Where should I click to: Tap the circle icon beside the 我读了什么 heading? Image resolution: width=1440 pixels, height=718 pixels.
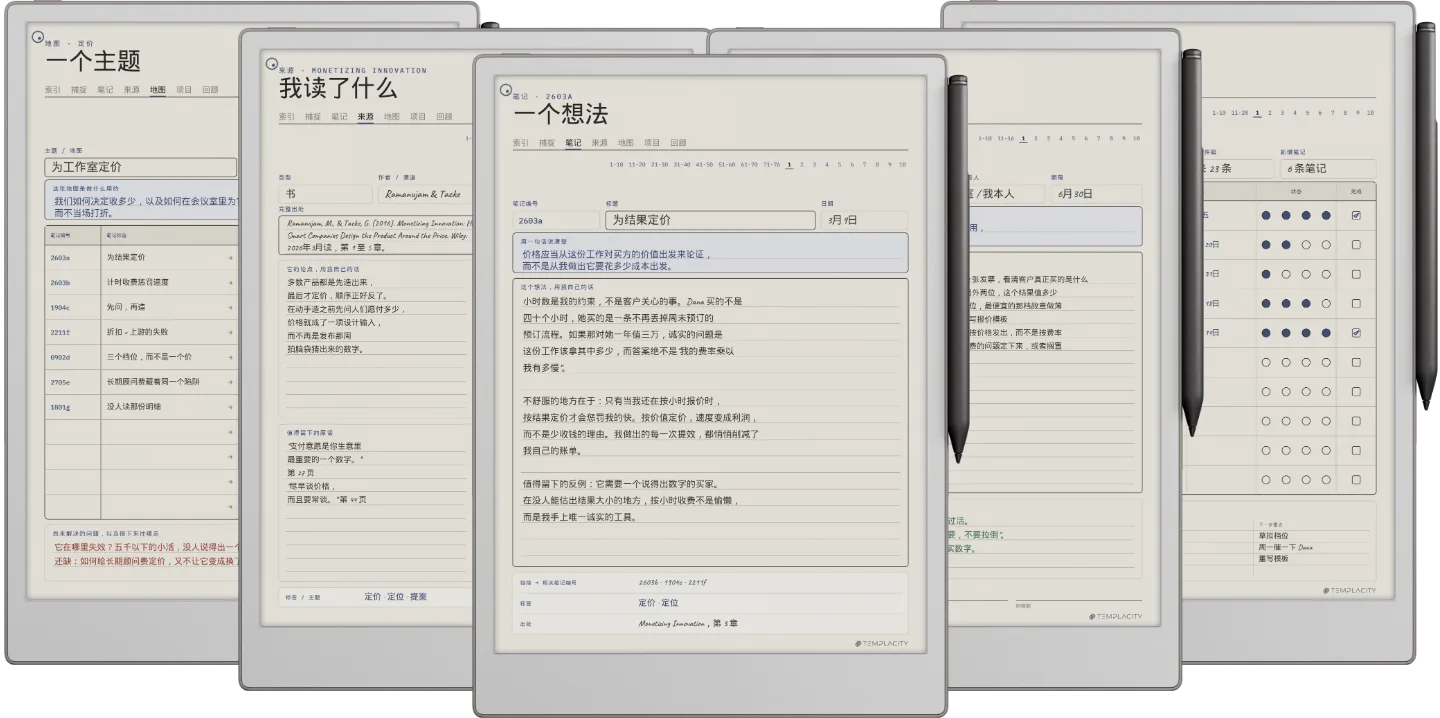click(271, 65)
